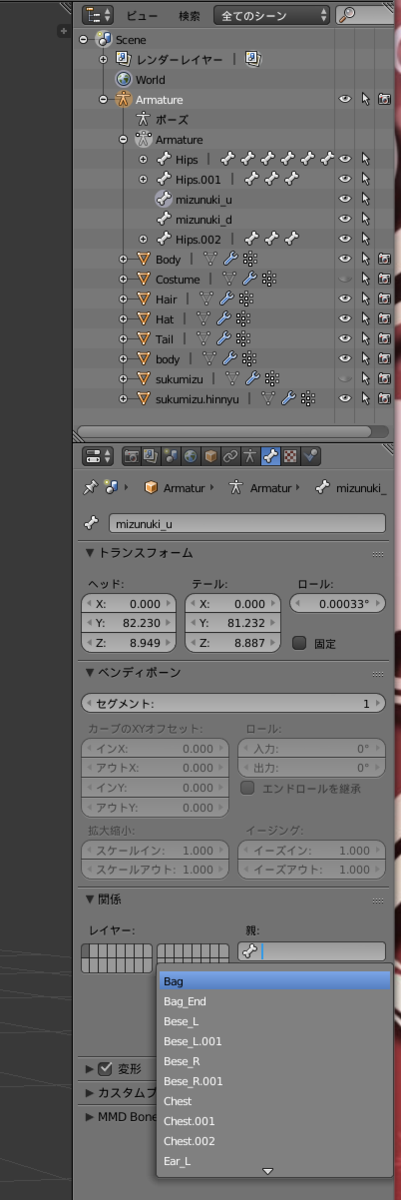
Task: Expand the Hips bone hierarchy
Action: (x=143, y=160)
